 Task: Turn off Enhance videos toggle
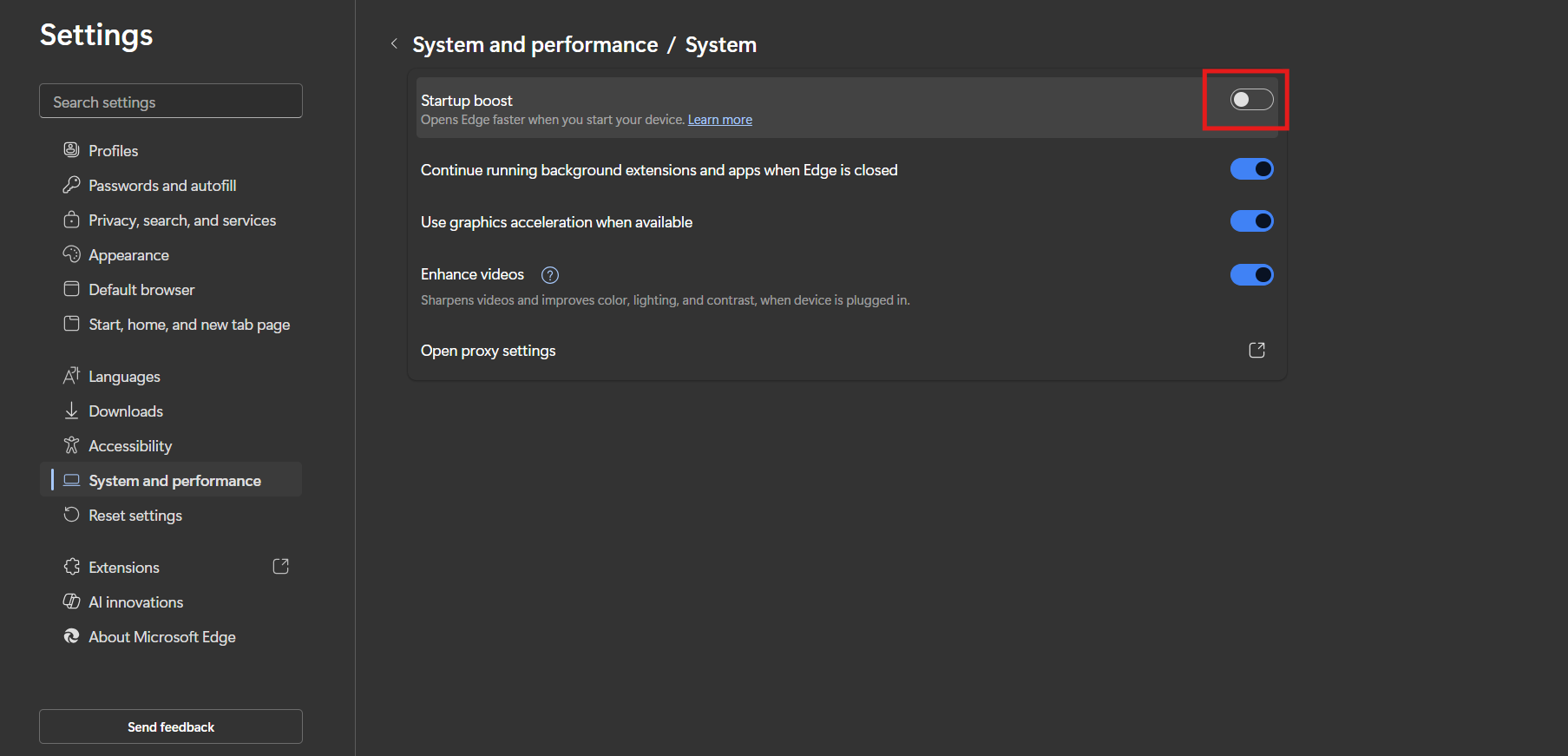pyautogui.click(x=1251, y=275)
